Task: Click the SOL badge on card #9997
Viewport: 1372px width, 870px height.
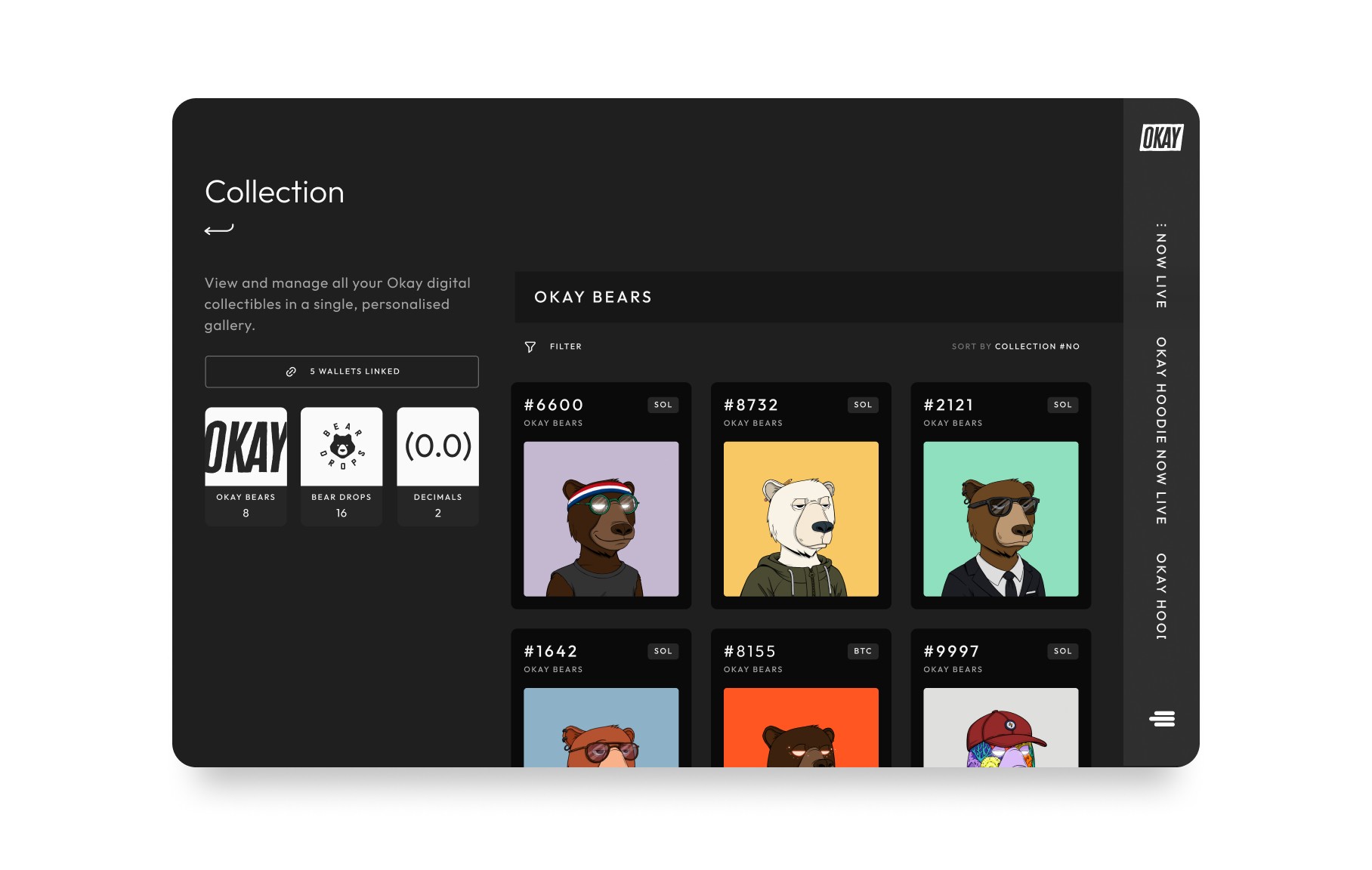Action: point(1063,651)
